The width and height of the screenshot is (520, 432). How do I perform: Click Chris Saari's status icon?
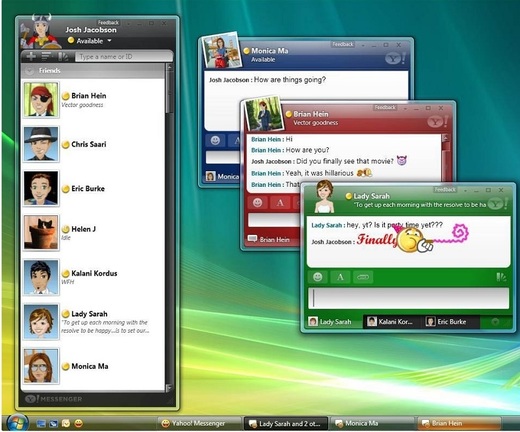66,145
